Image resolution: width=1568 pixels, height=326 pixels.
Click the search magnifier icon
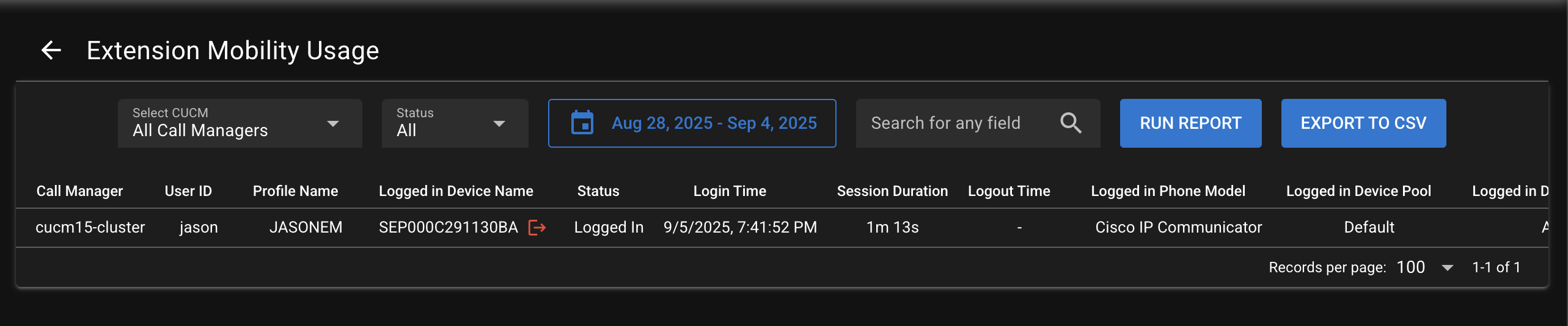coord(1071,123)
